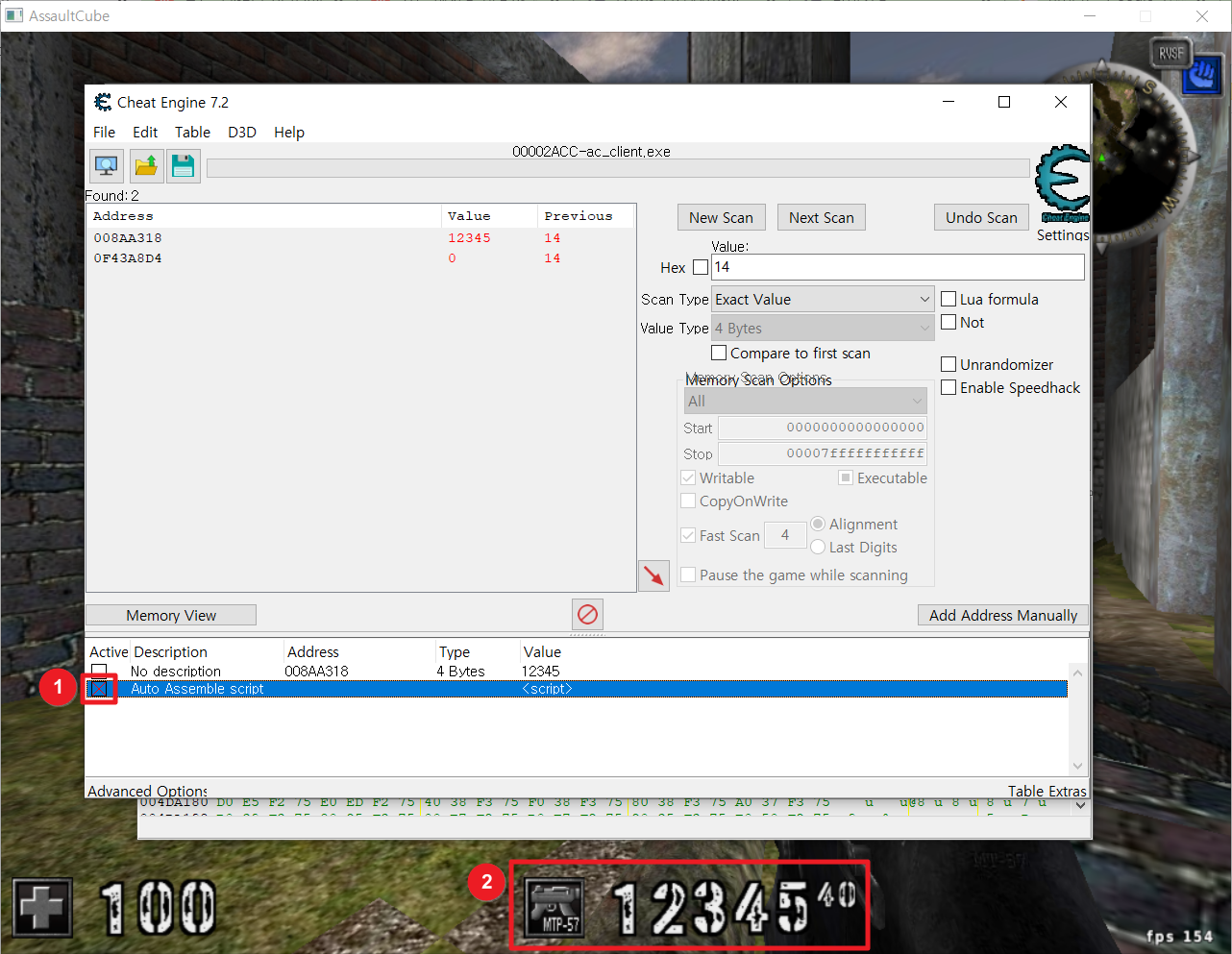Open the memory region All dropdown
The height and width of the screenshot is (954, 1232).
tap(805, 402)
